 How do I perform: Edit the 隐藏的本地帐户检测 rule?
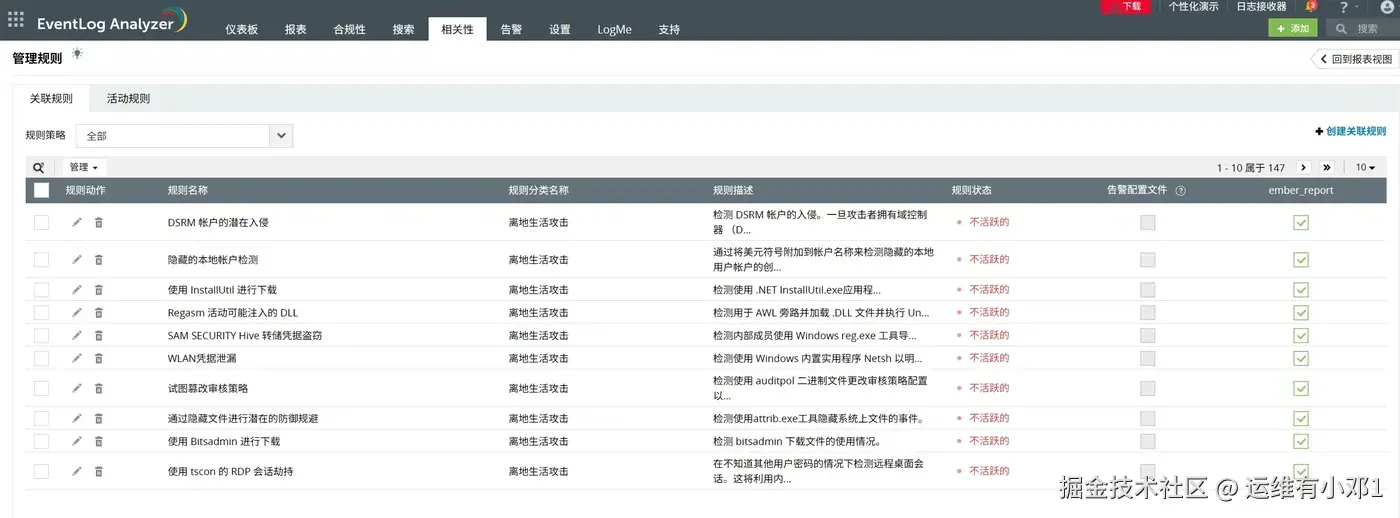(77, 259)
